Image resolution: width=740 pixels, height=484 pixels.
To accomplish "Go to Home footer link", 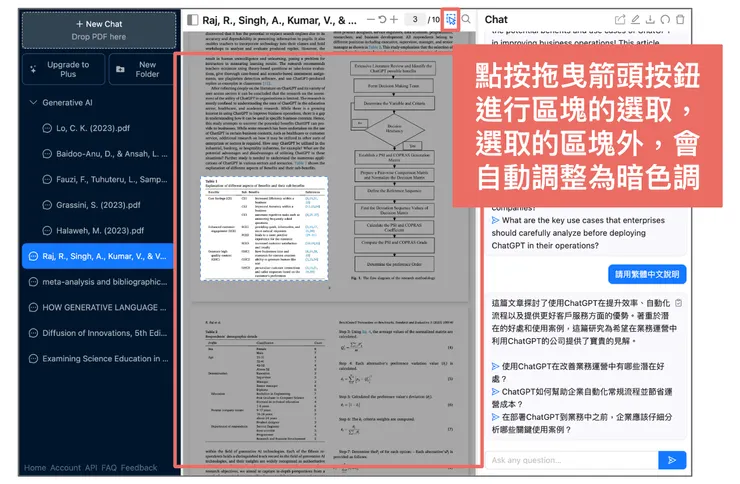I will (35, 467).
